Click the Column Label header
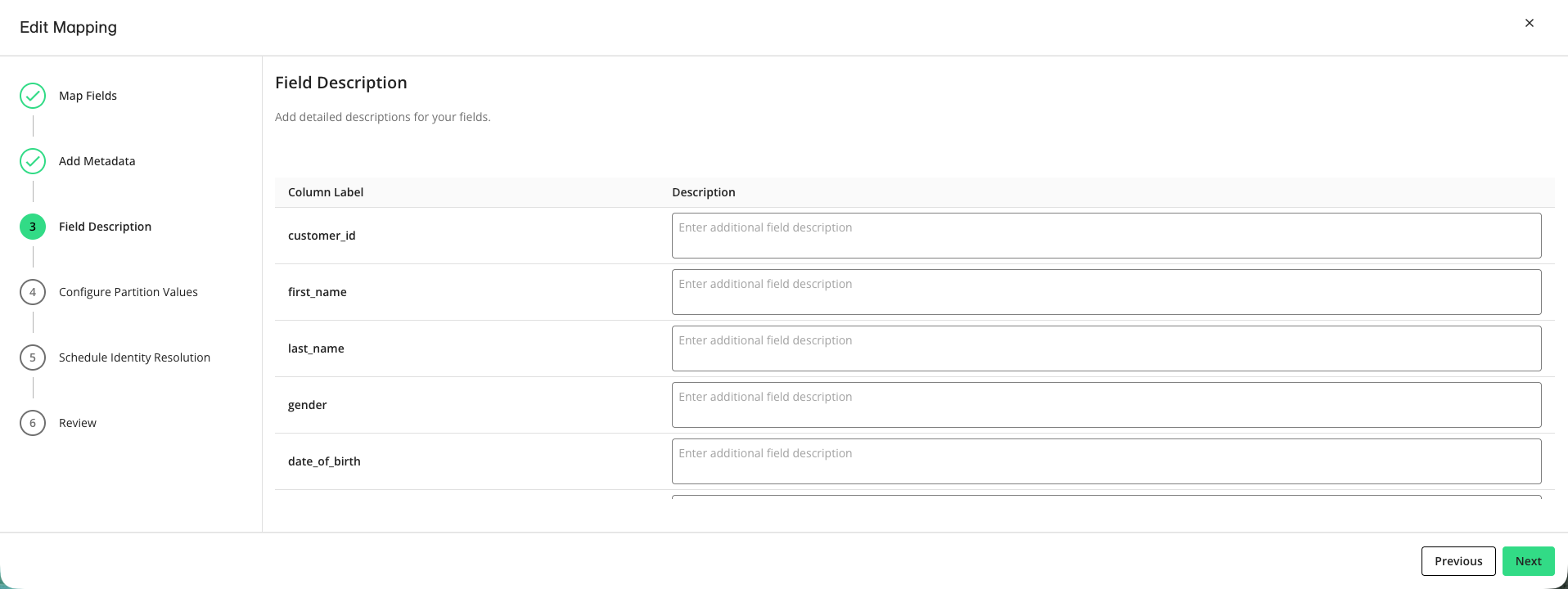The image size is (1568, 589). (x=326, y=192)
